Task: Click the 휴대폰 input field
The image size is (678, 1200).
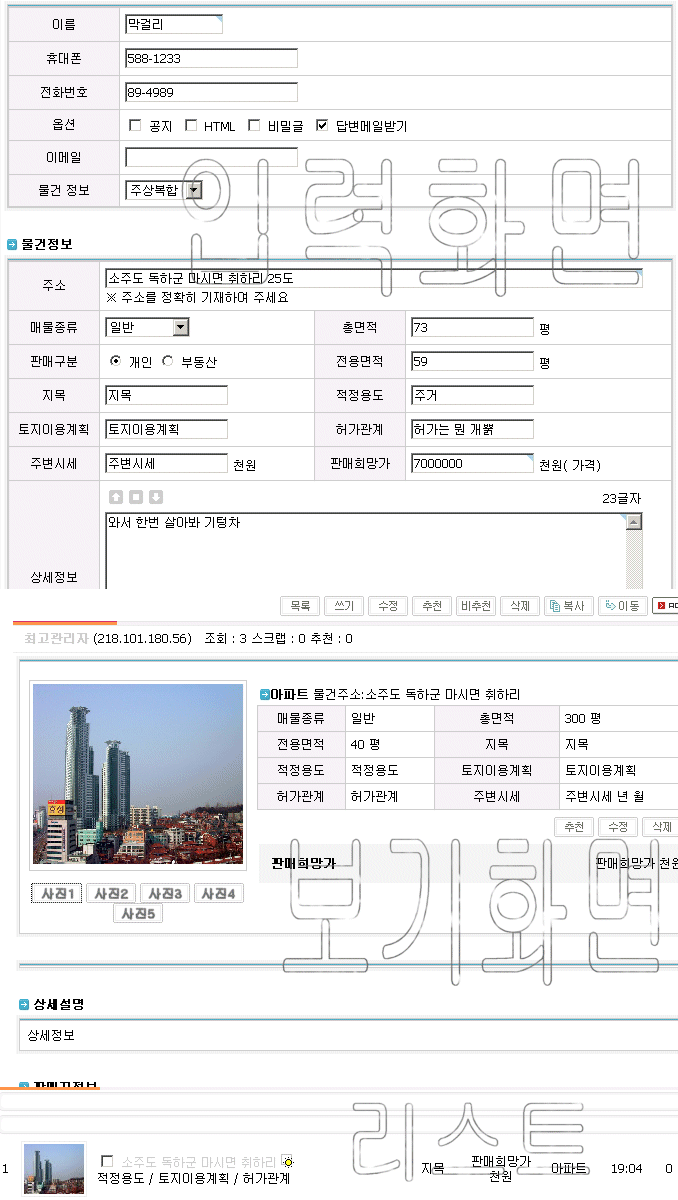Action: click(211, 58)
